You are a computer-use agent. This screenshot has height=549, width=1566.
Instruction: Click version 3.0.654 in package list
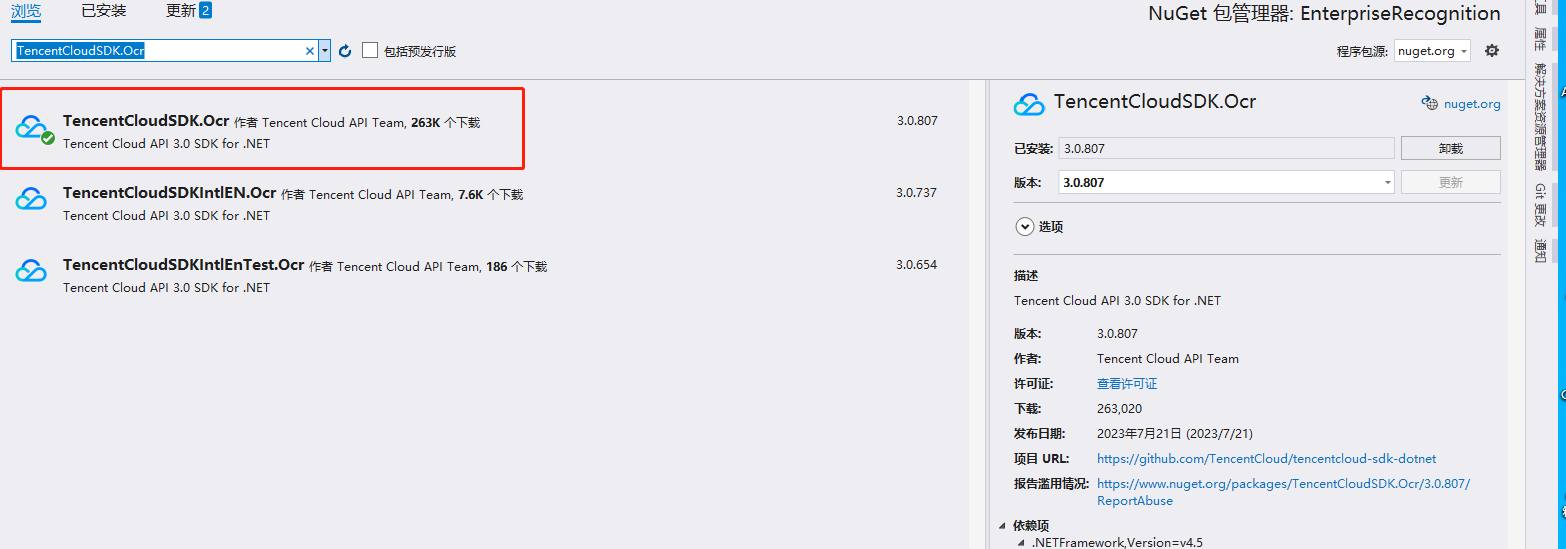click(916, 265)
